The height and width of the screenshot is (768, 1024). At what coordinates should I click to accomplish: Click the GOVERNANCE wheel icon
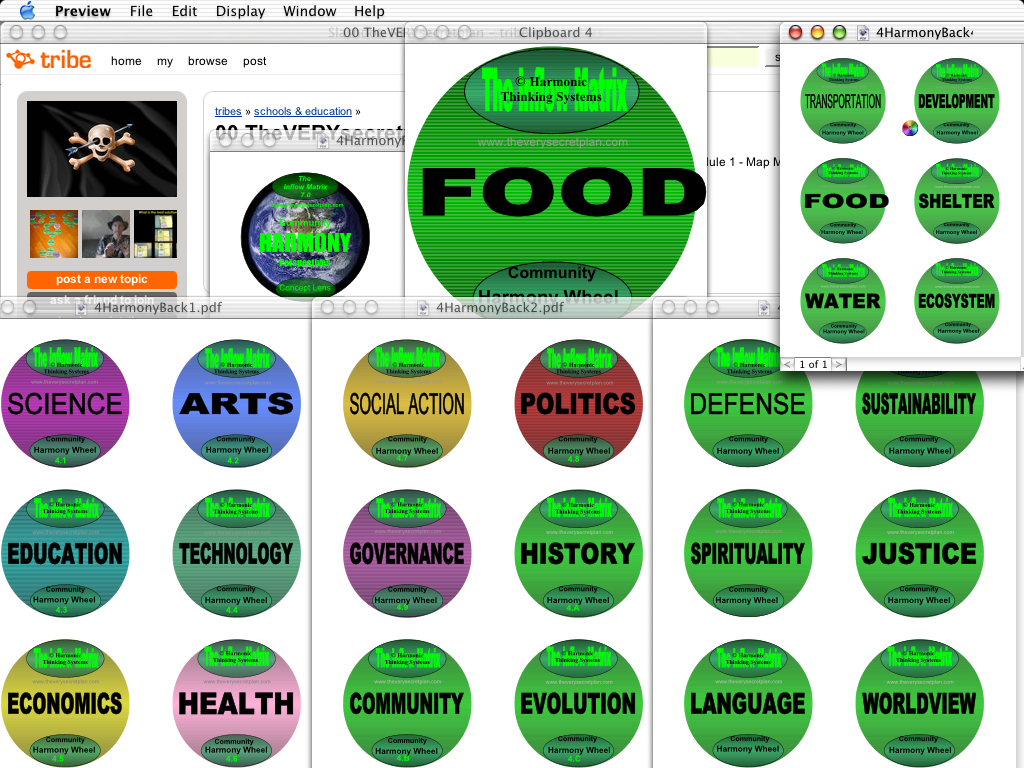[407, 553]
